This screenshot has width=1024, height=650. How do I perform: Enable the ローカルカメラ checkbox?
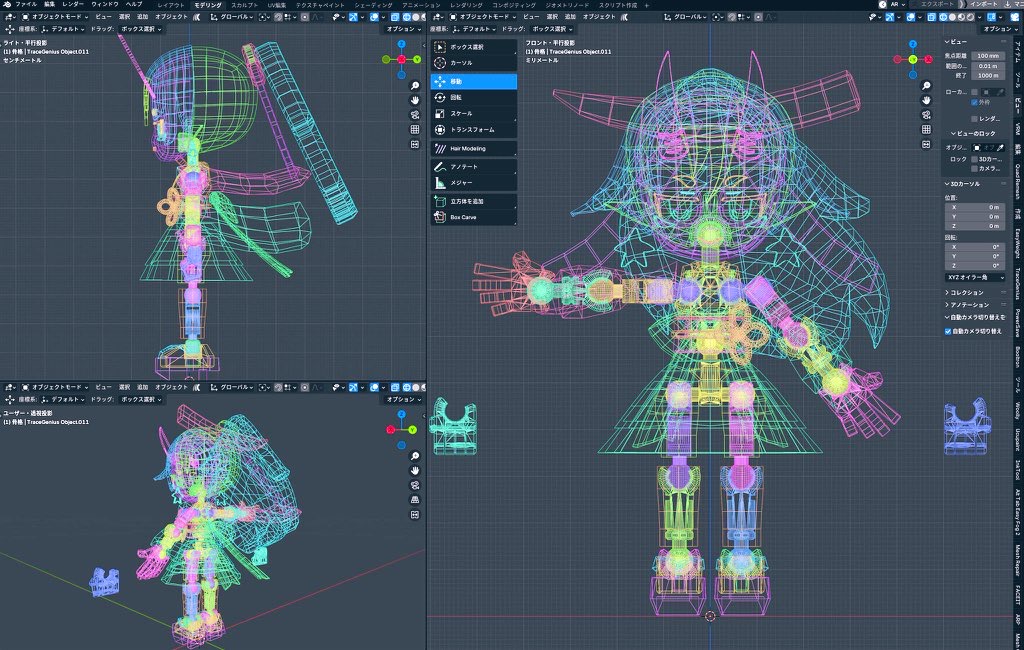click(975, 91)
